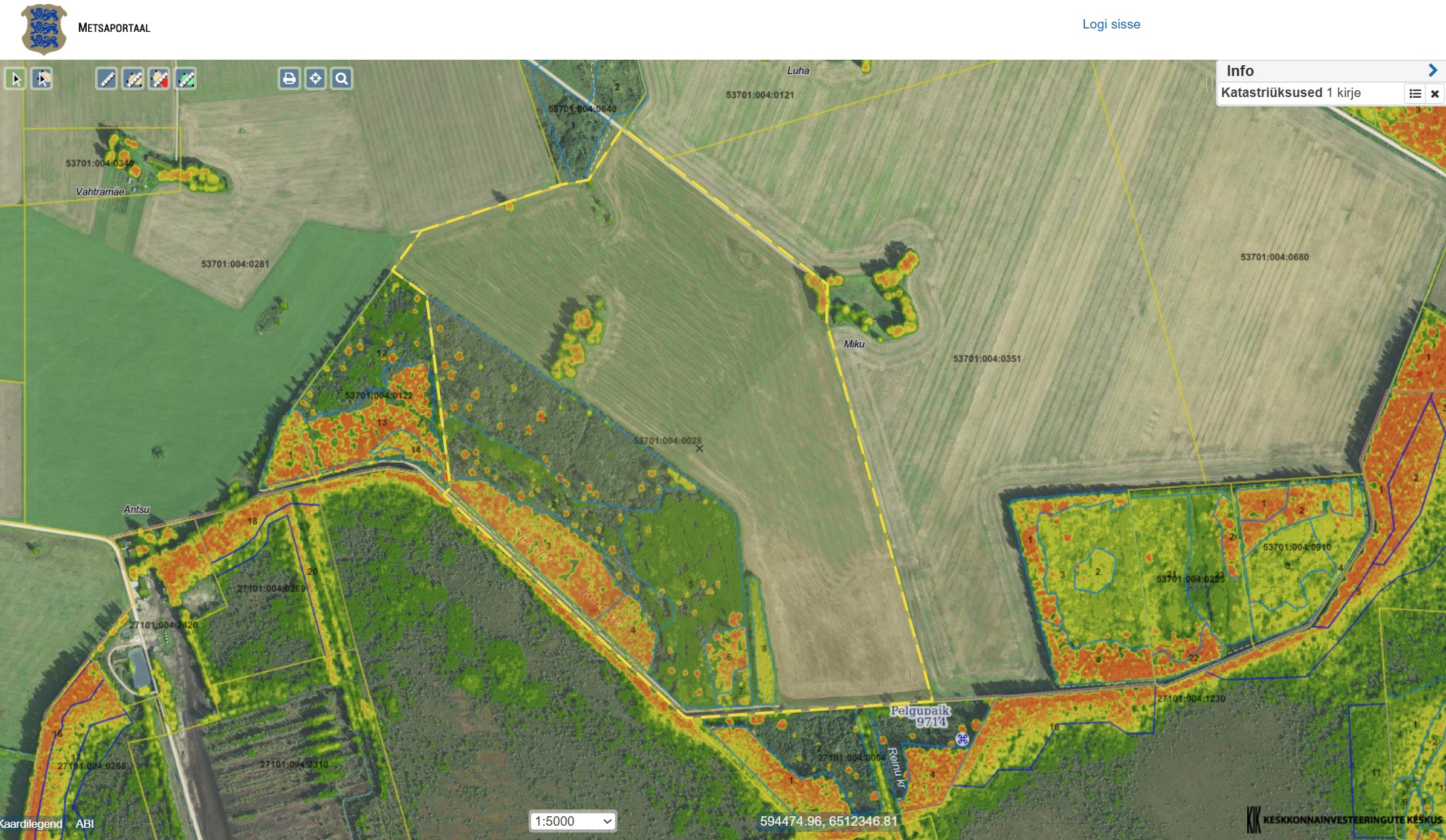Select the beige area measurement tool
Image resolution: width=1446 pixels, height=840 pixels.
tap(133, 79)
